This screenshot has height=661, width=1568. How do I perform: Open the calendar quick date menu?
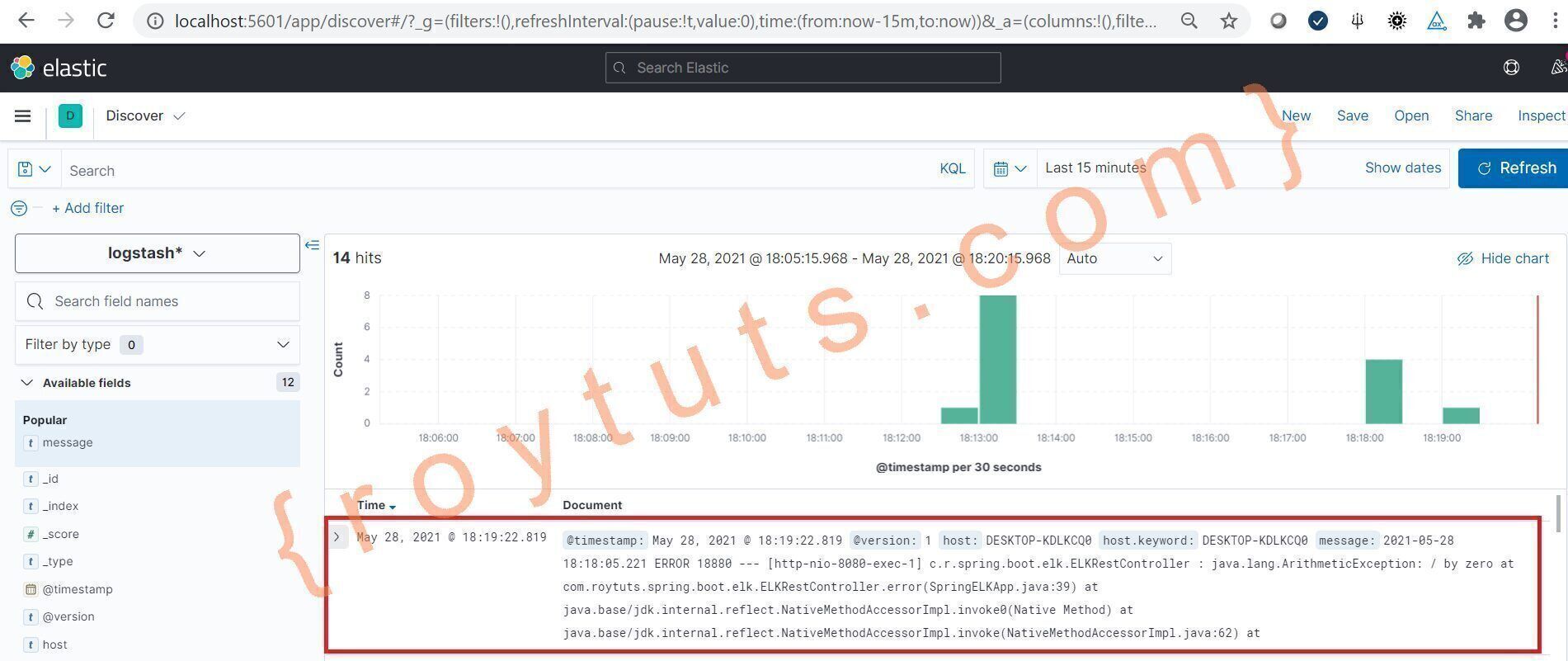click(x=1010, y=168)
